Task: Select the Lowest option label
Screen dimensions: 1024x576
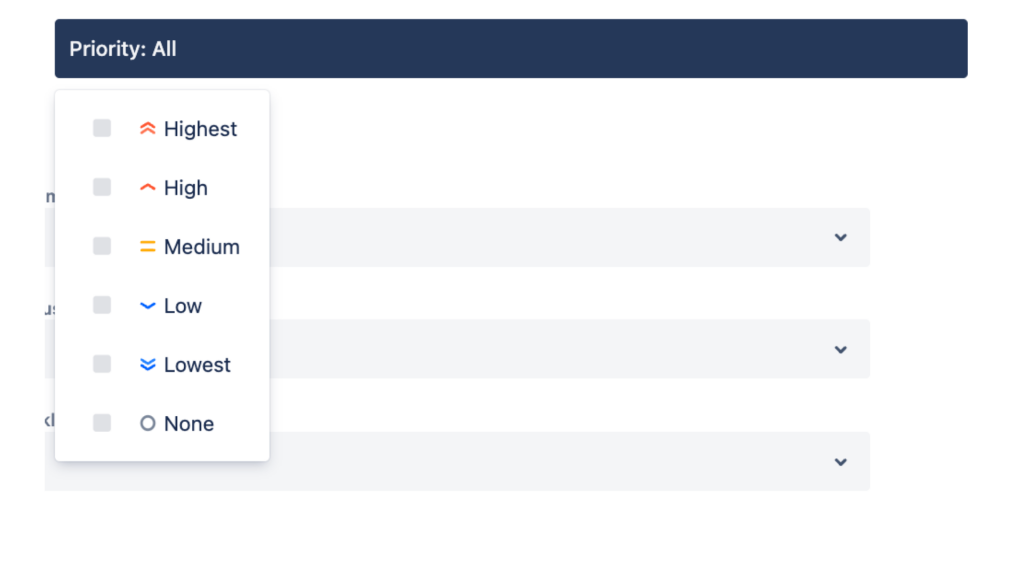Action: coord(197,364)
